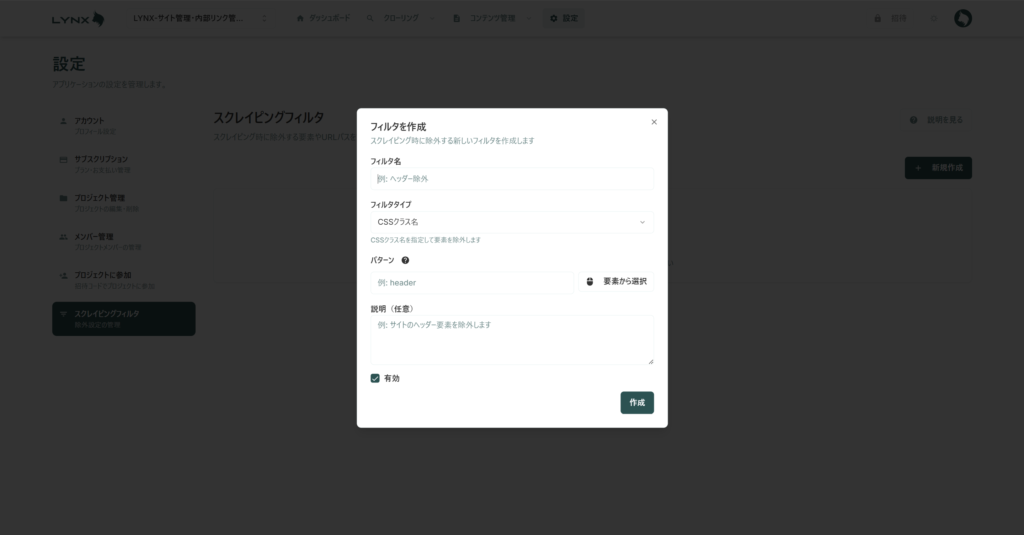This screenshot has width=1024, height=535.
Task: Click the 要素から選択 button
Action: coord(617,282)
